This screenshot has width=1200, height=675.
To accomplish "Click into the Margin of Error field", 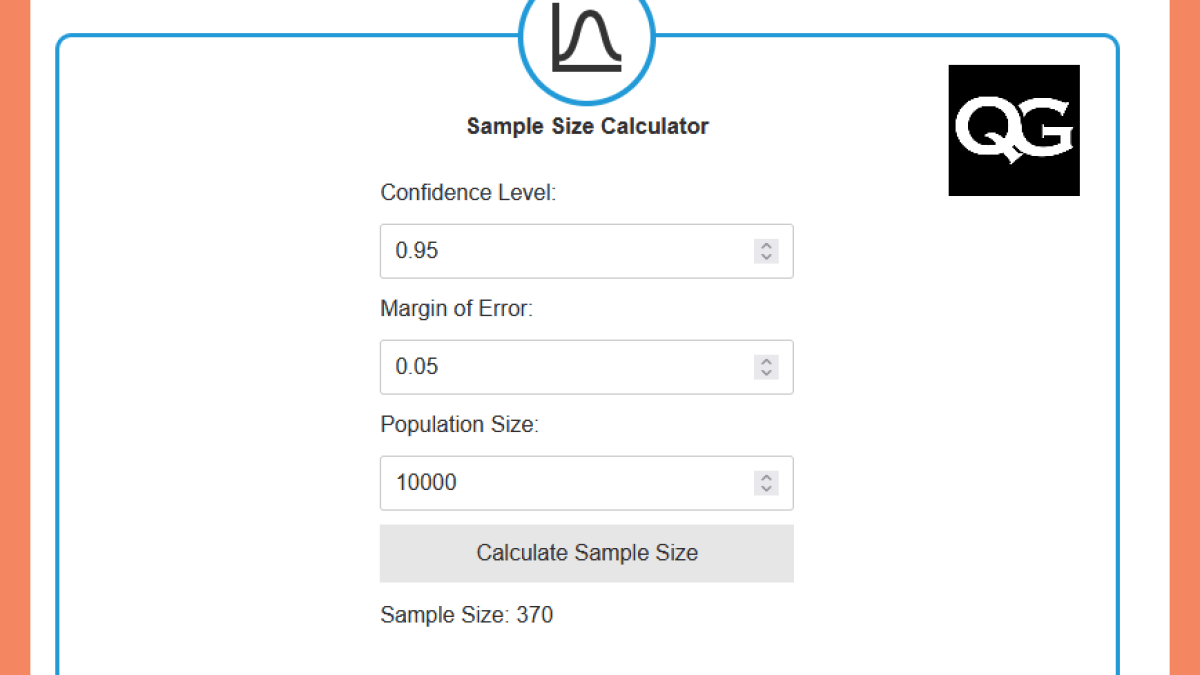I will tap(560, 367).
